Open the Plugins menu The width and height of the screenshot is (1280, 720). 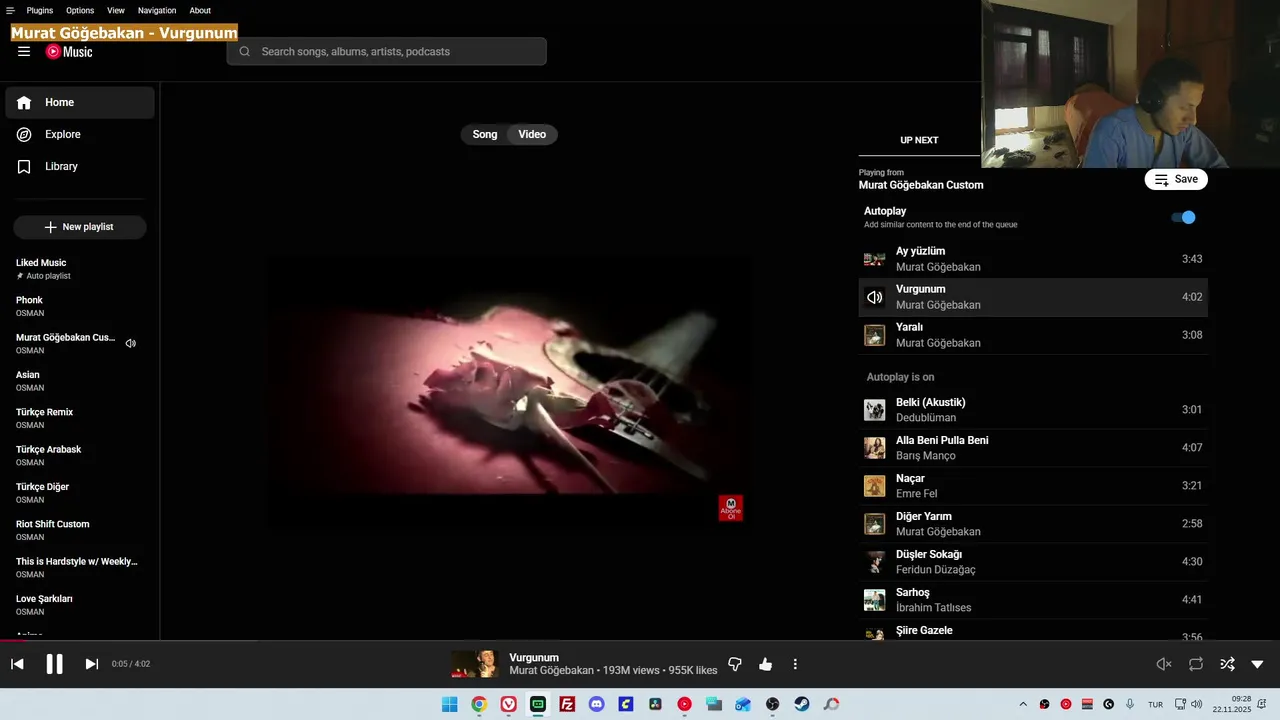click(x=40, y=10)
